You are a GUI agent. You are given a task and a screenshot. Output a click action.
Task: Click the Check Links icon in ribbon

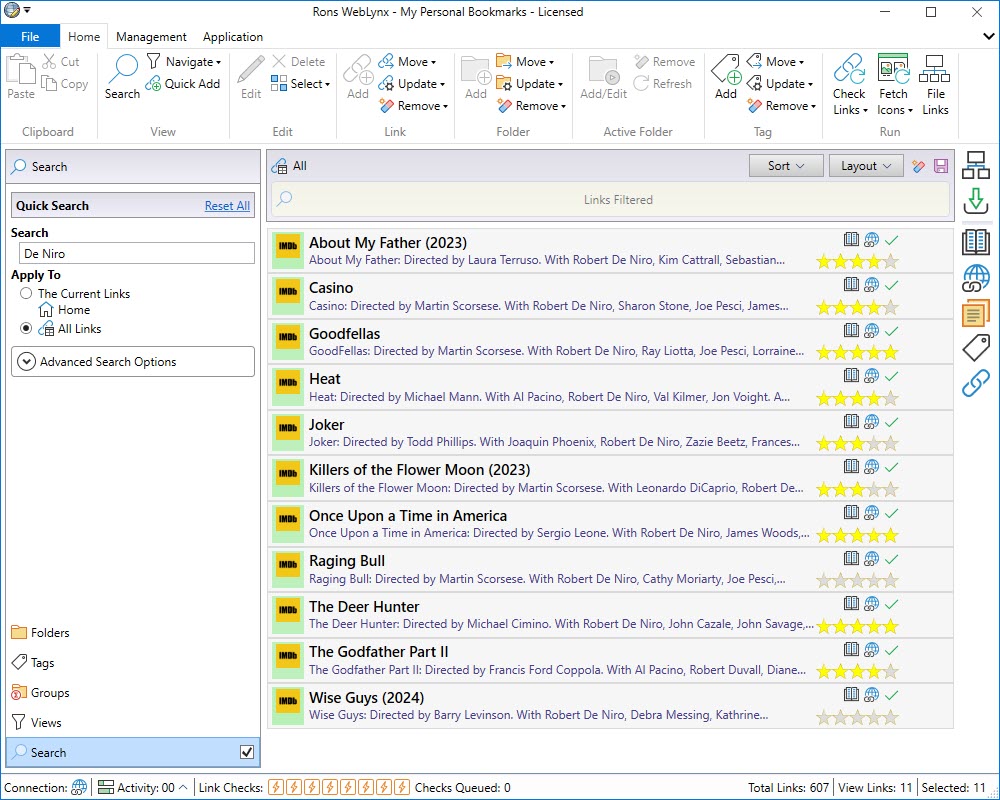click(x=849, y=70)
